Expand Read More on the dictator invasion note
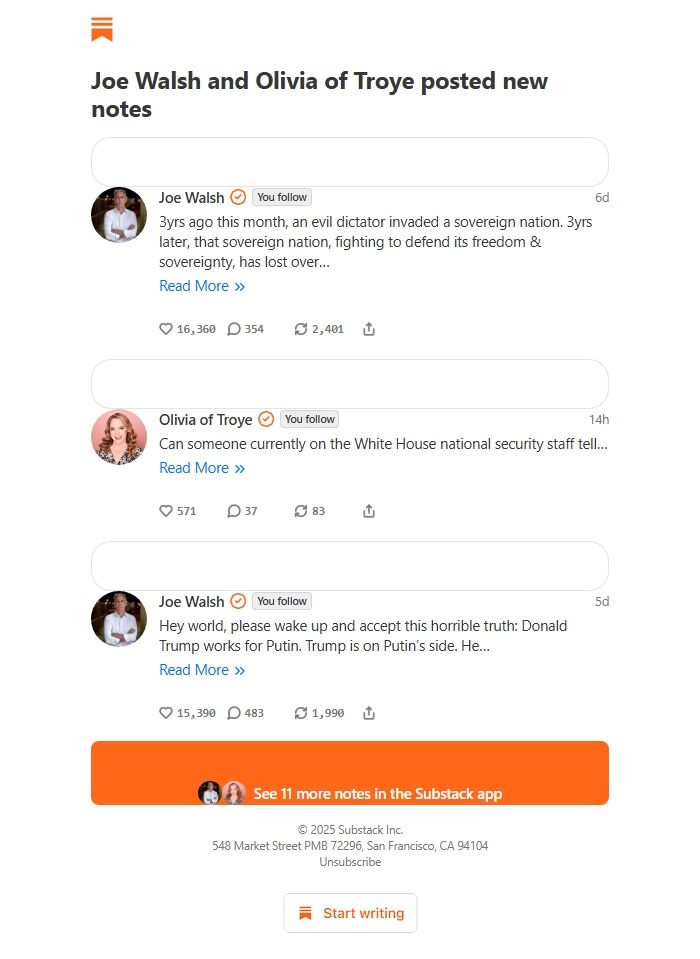 (201, 286)
